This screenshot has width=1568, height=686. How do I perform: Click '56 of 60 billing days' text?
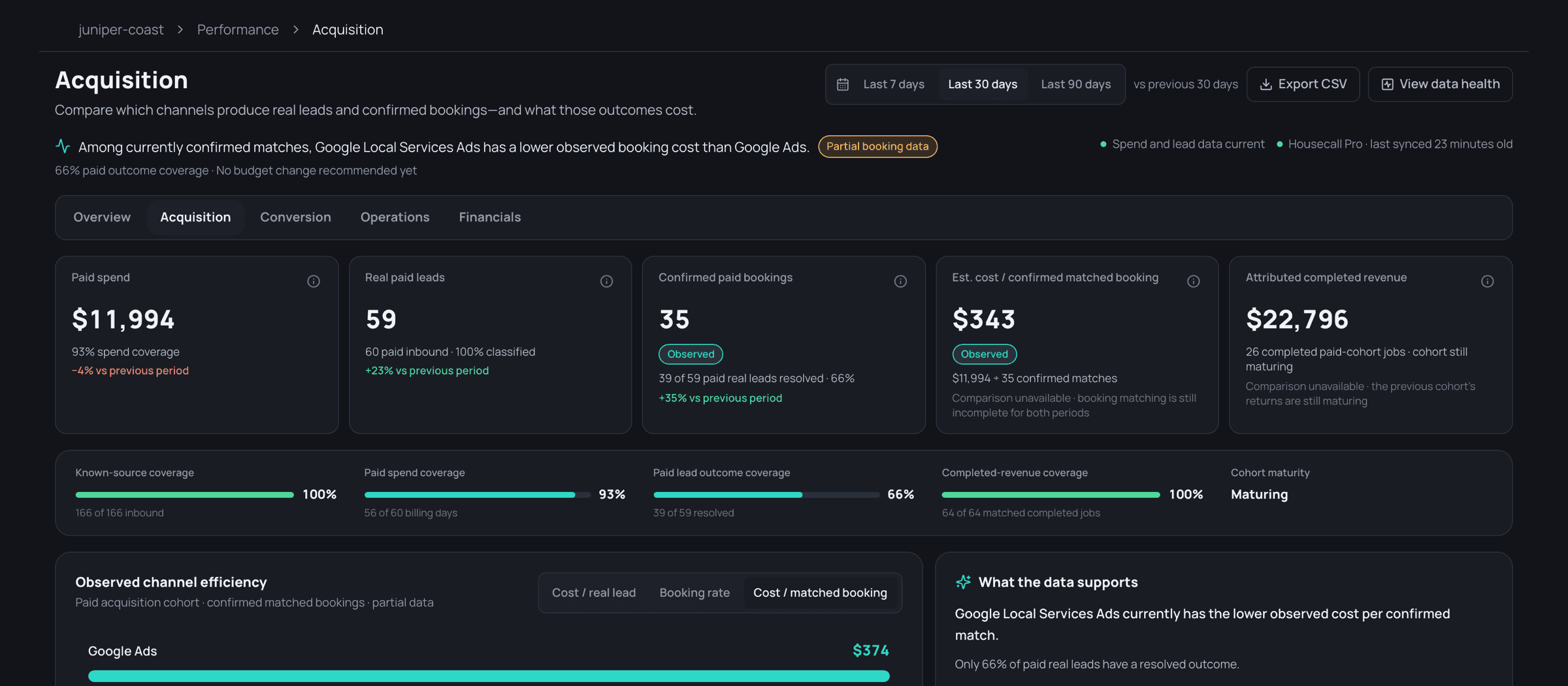point(410,513)
